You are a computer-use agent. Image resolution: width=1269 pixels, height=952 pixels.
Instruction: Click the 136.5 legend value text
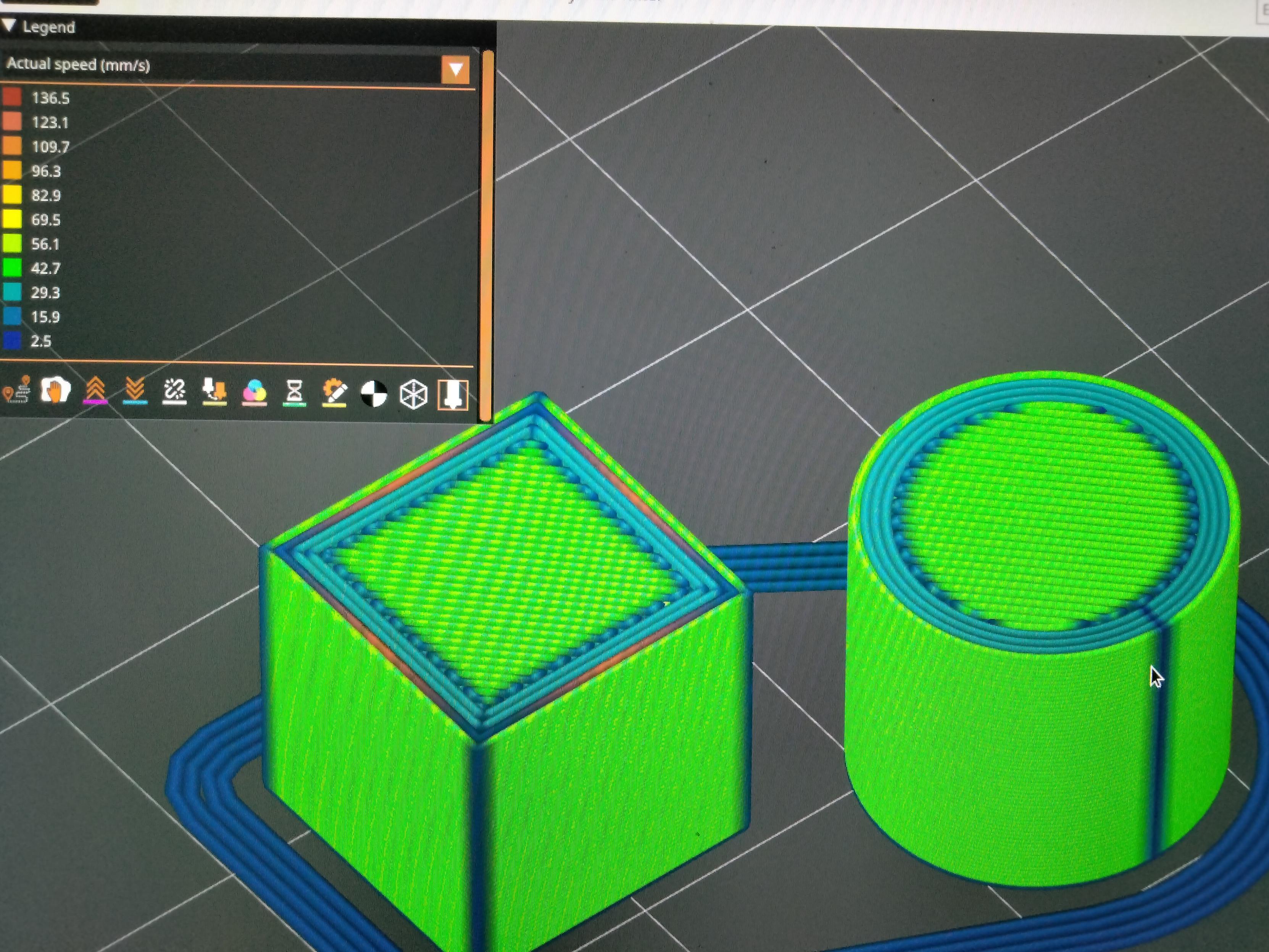tap(50, 98)
